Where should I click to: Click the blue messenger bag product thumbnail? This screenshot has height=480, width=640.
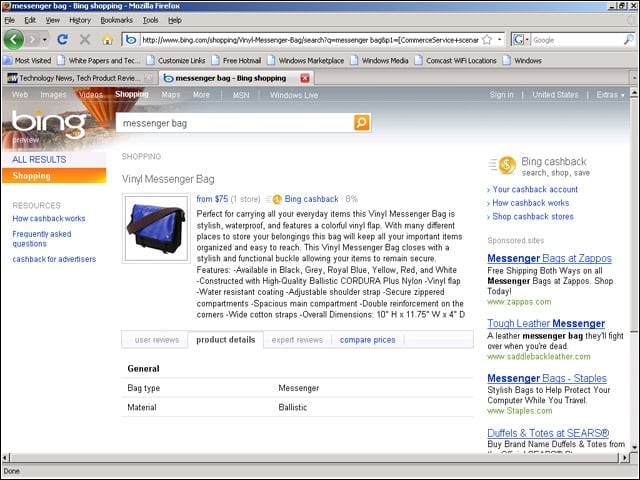tap(156, 228)
